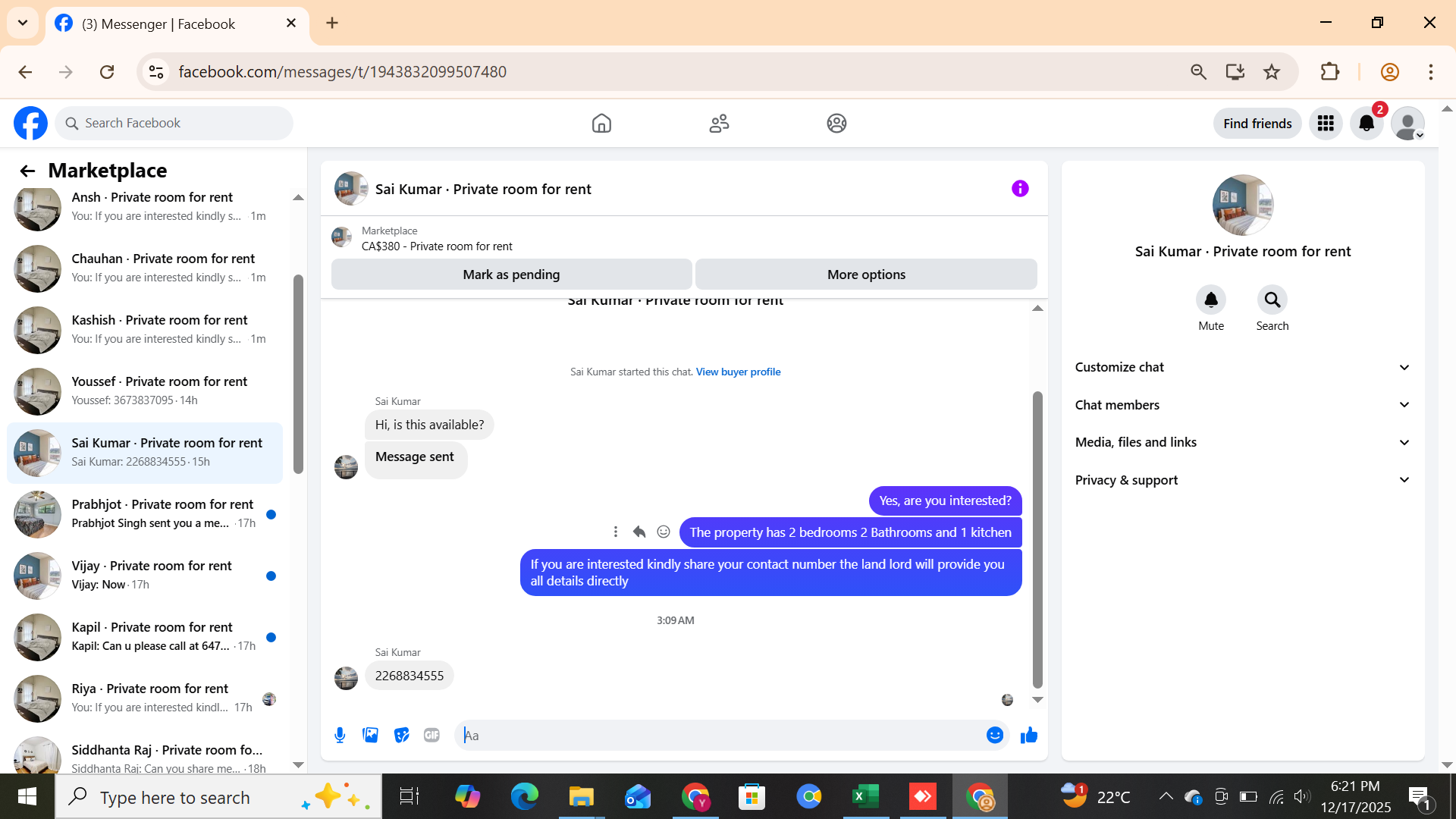Expand Chat members section

coord(1242,405)
